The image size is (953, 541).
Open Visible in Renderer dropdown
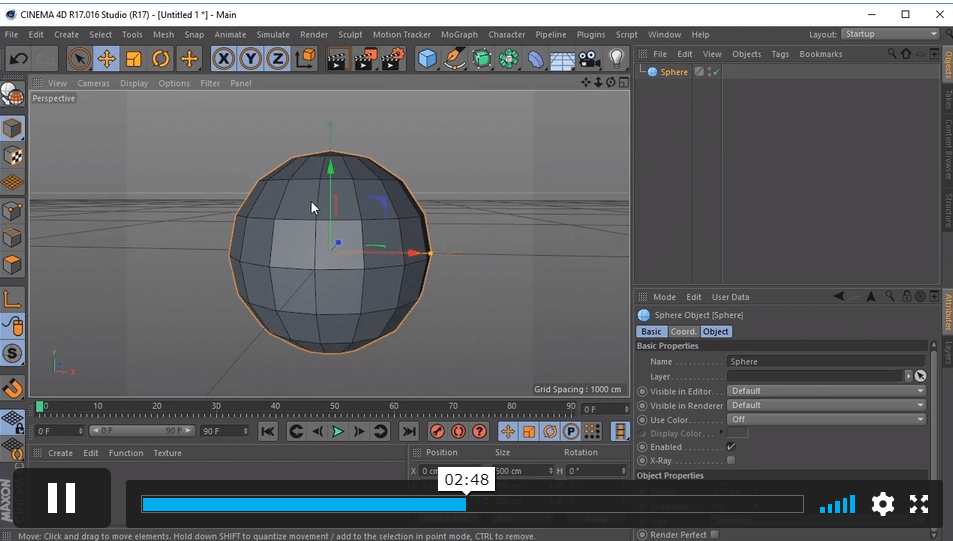click(x=827, y=405)
